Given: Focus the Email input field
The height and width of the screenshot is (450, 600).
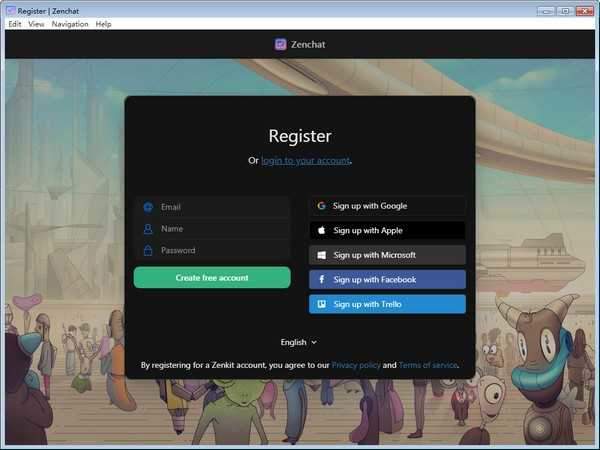Looking at the screenshot, I should 220,207.
